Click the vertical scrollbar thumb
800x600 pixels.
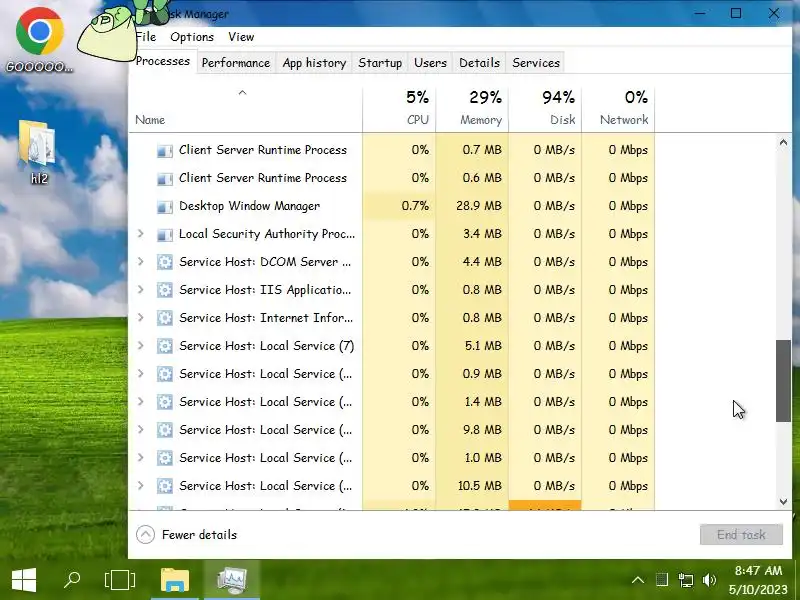(x=783, y=381)
